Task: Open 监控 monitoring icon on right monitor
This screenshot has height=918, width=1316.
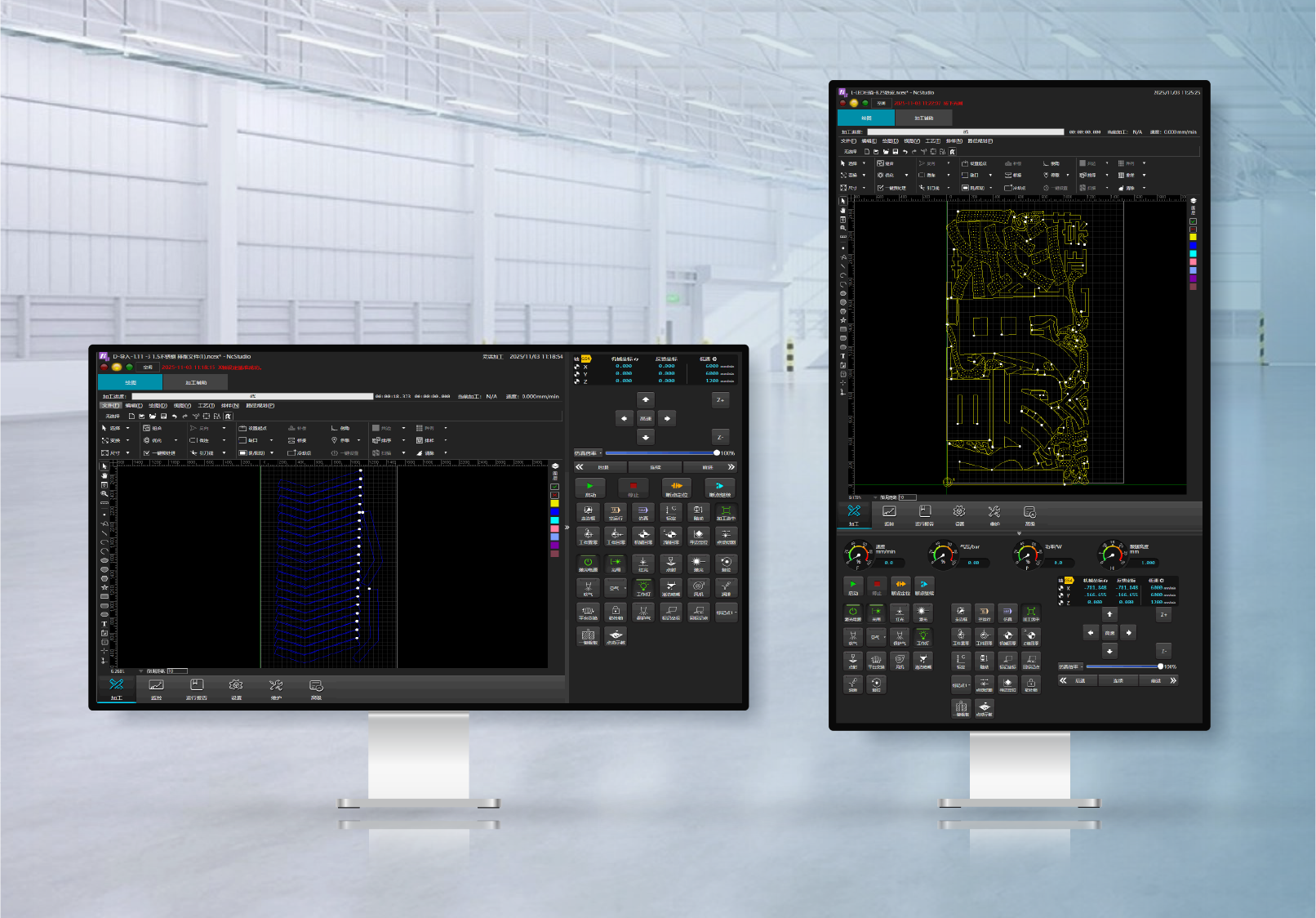Action: 889,515
